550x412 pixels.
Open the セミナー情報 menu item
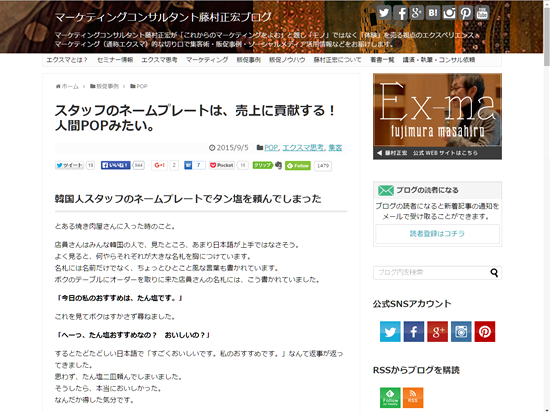(115, 60)
